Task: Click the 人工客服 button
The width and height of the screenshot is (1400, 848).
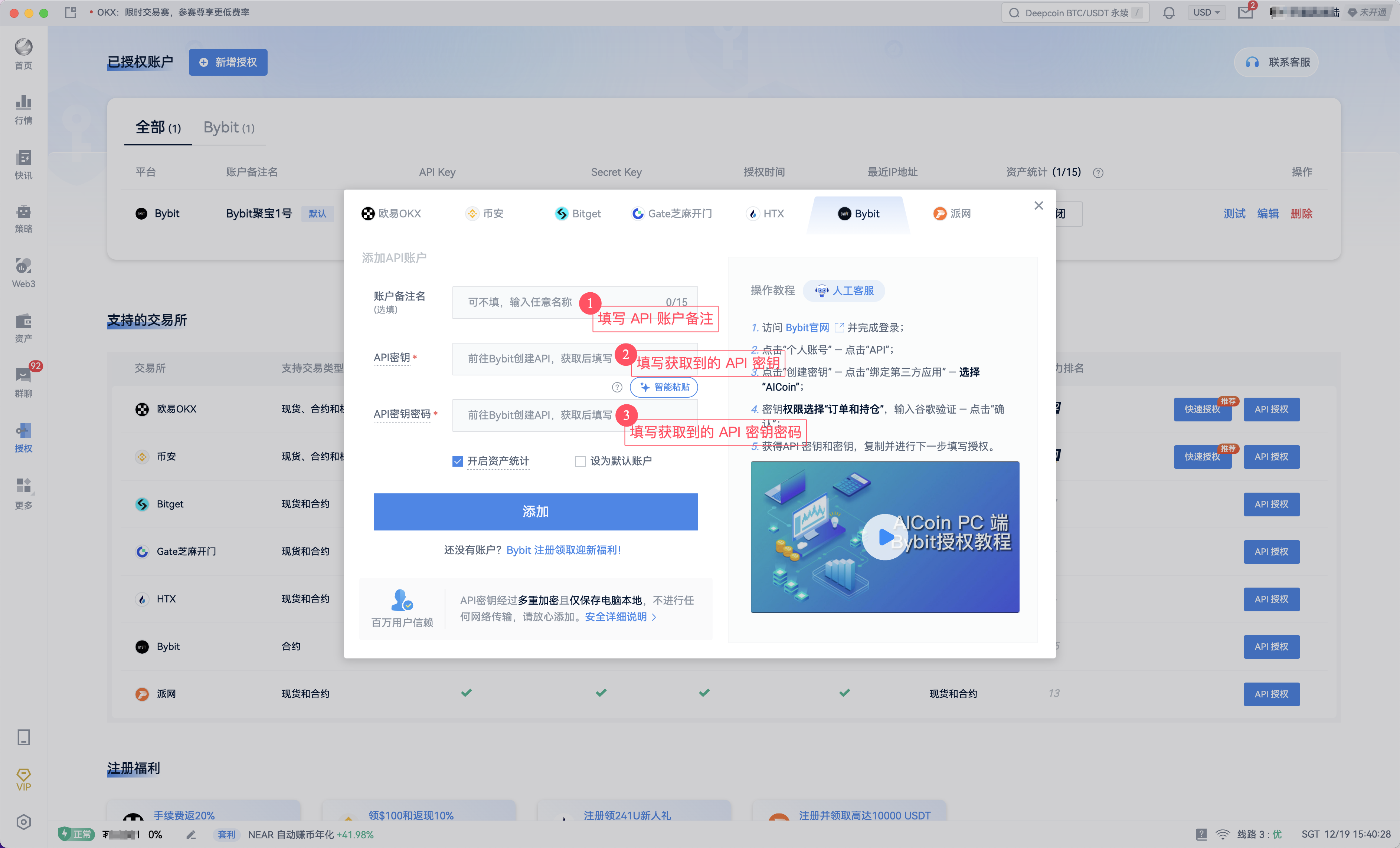Action: point(844,291)
